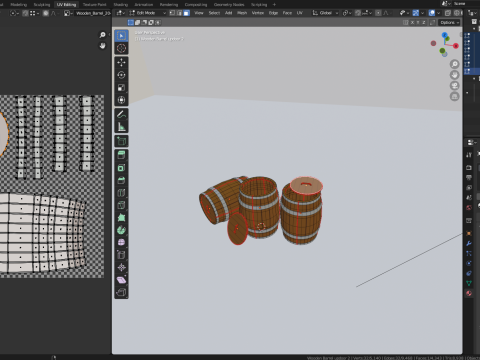
Task: Open the World tab in Properties
Action: (469, 208)
